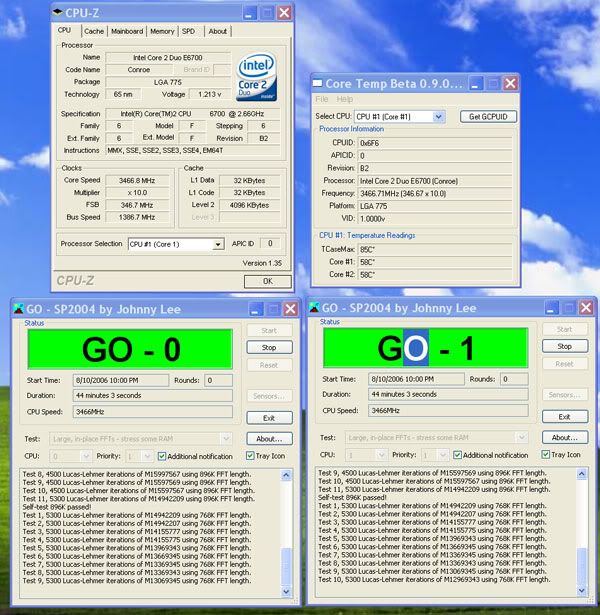Screen dimensions: 600x615
Task: Stop the stress test in GO - 0 window
Action: click(269, 348)
